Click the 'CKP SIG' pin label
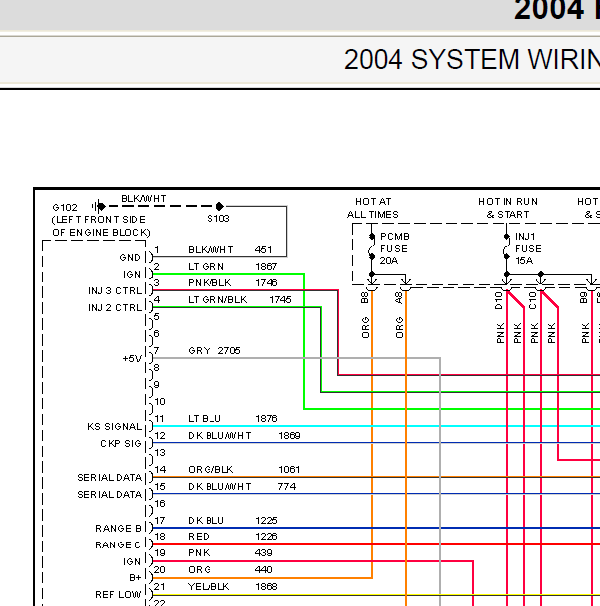Screen dimensions: 600x606 (x=121, y=444)
